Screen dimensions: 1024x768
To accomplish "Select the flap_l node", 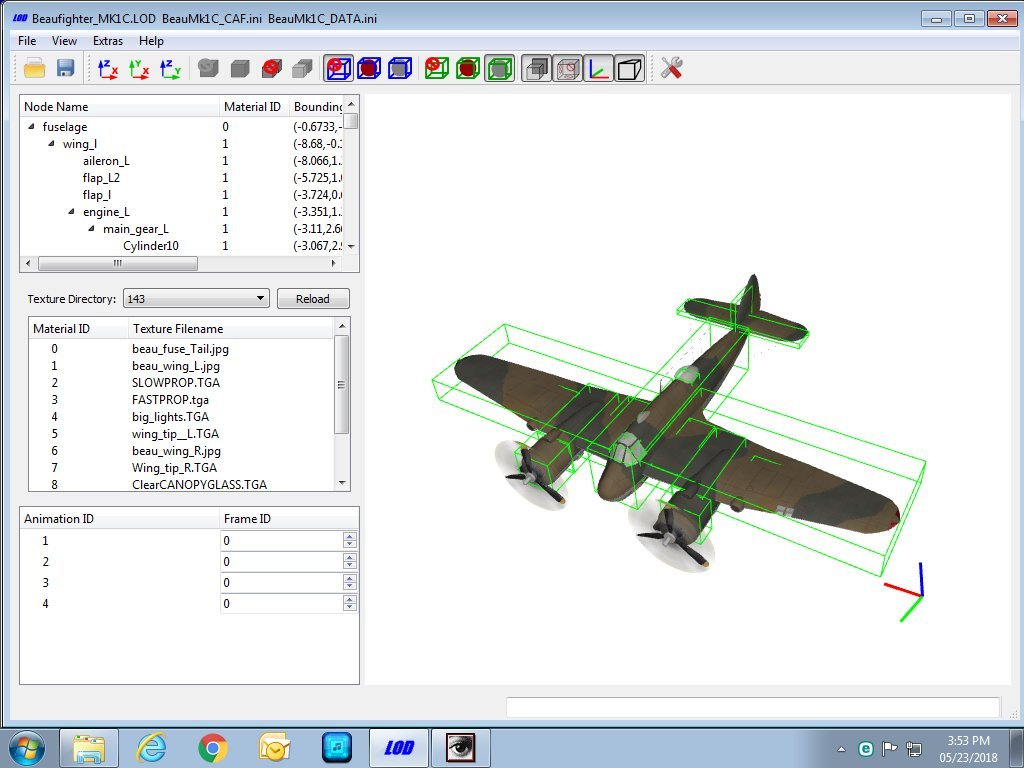I will pyautogui.click(x=97, y=195).
